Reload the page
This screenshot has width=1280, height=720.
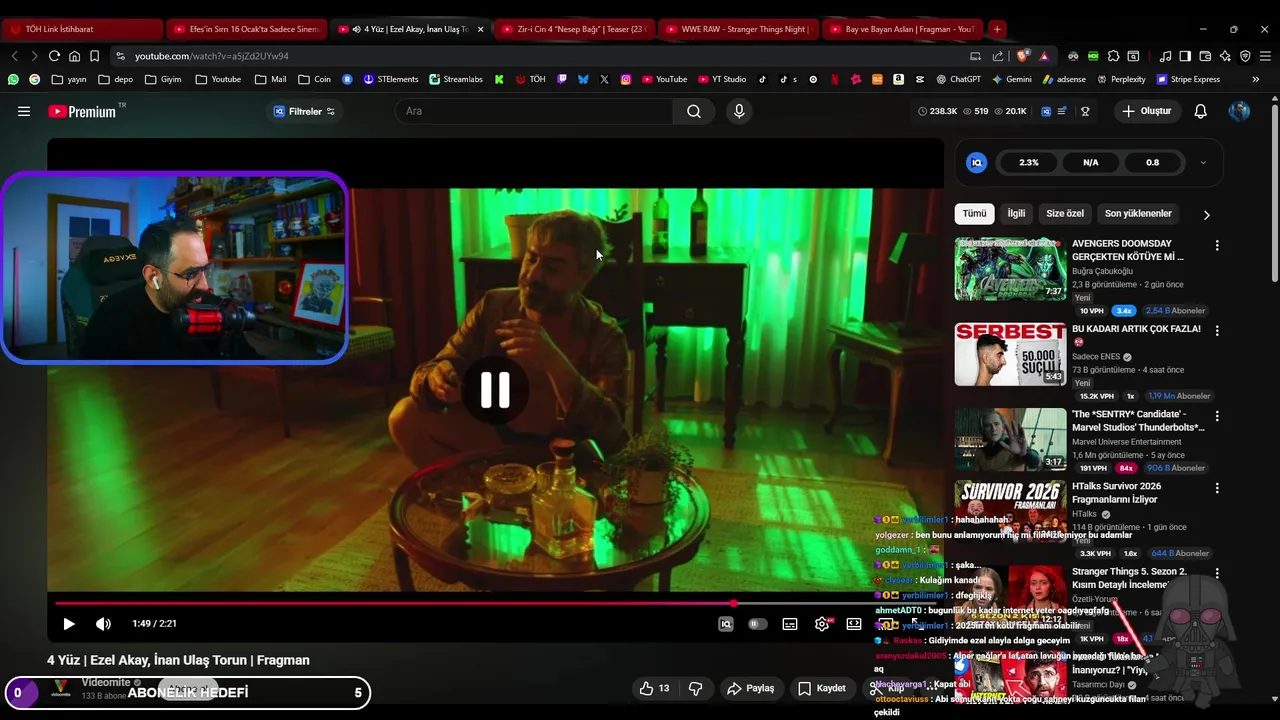pyautogui.click(x=54, y=56)
